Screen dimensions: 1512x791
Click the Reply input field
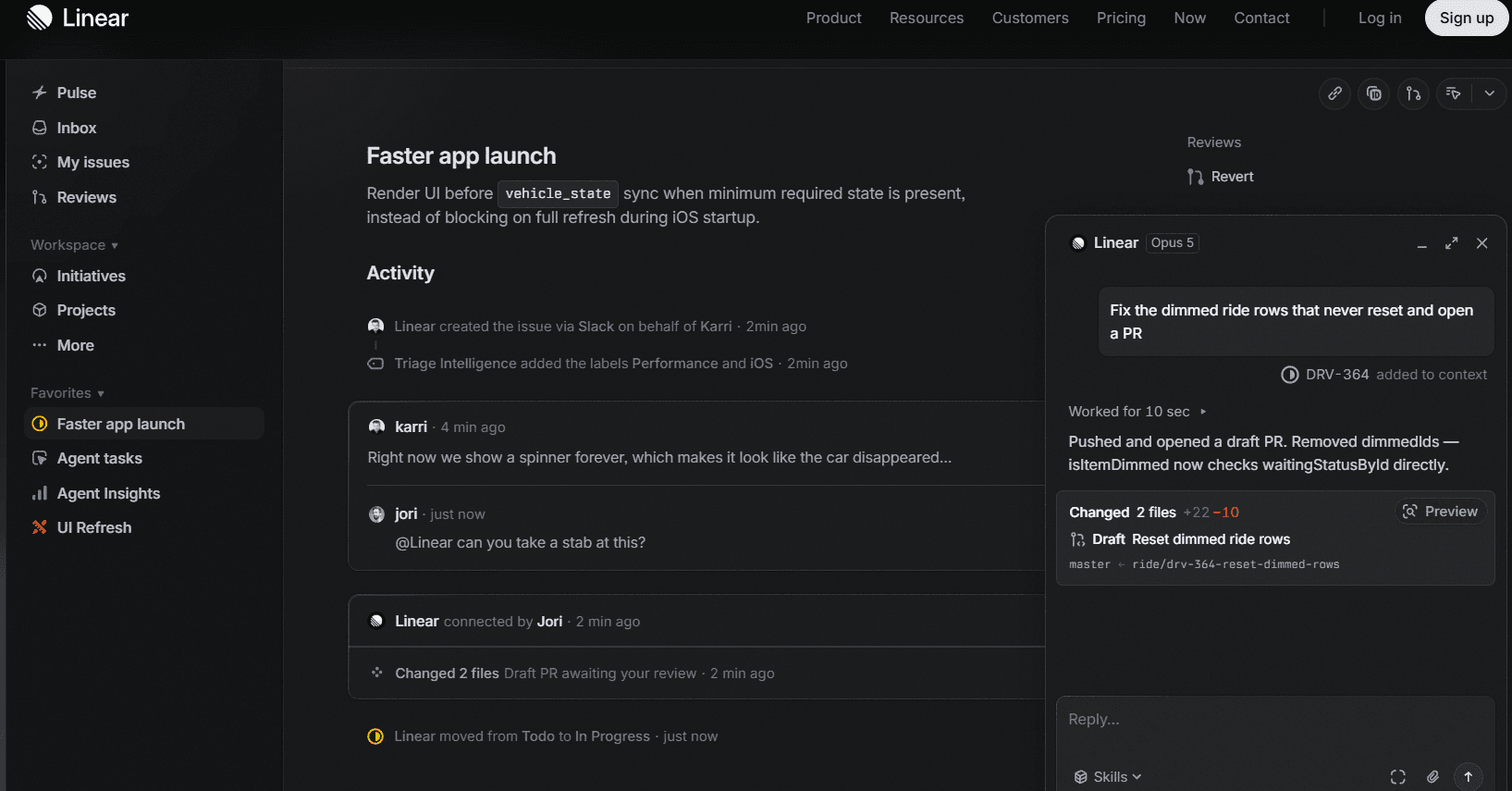point(1275,720)
